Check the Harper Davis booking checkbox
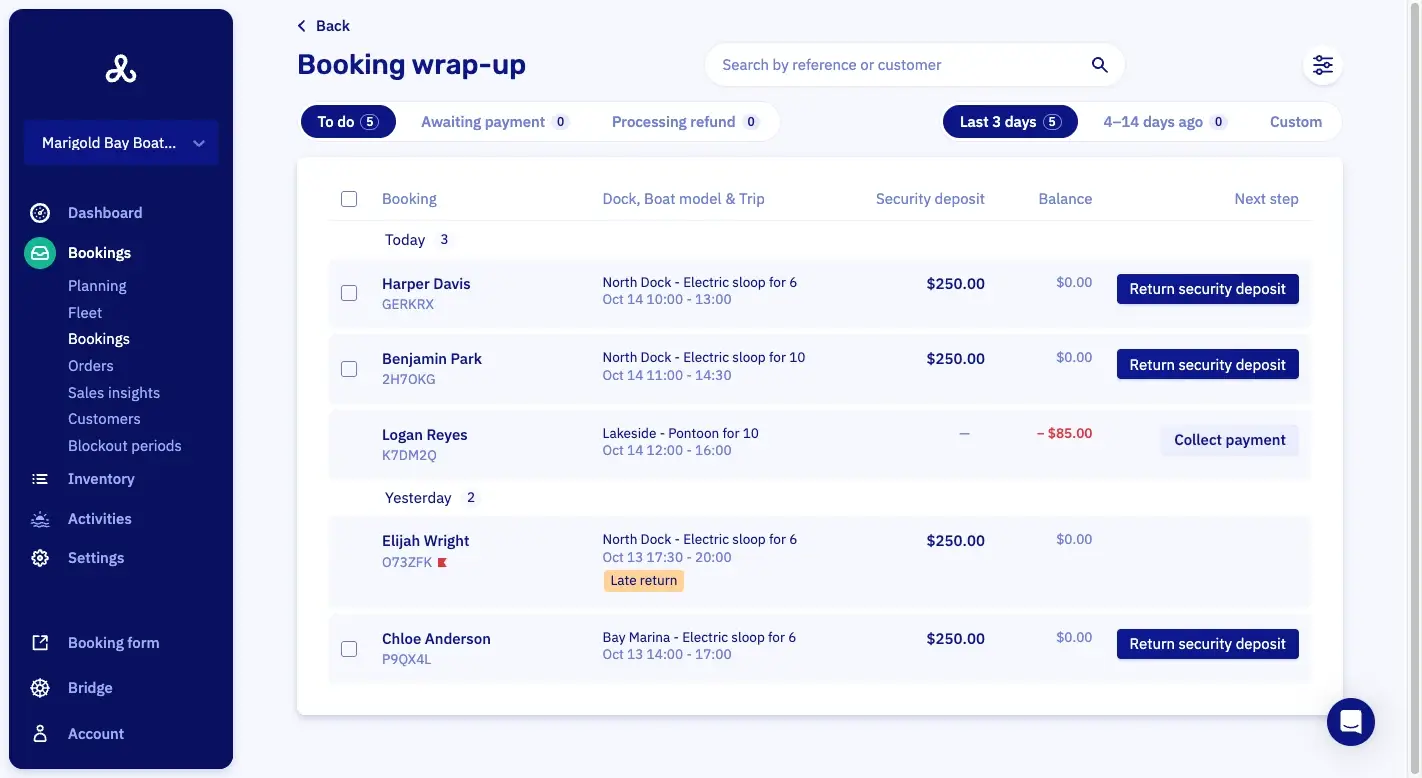 point(349,293)
